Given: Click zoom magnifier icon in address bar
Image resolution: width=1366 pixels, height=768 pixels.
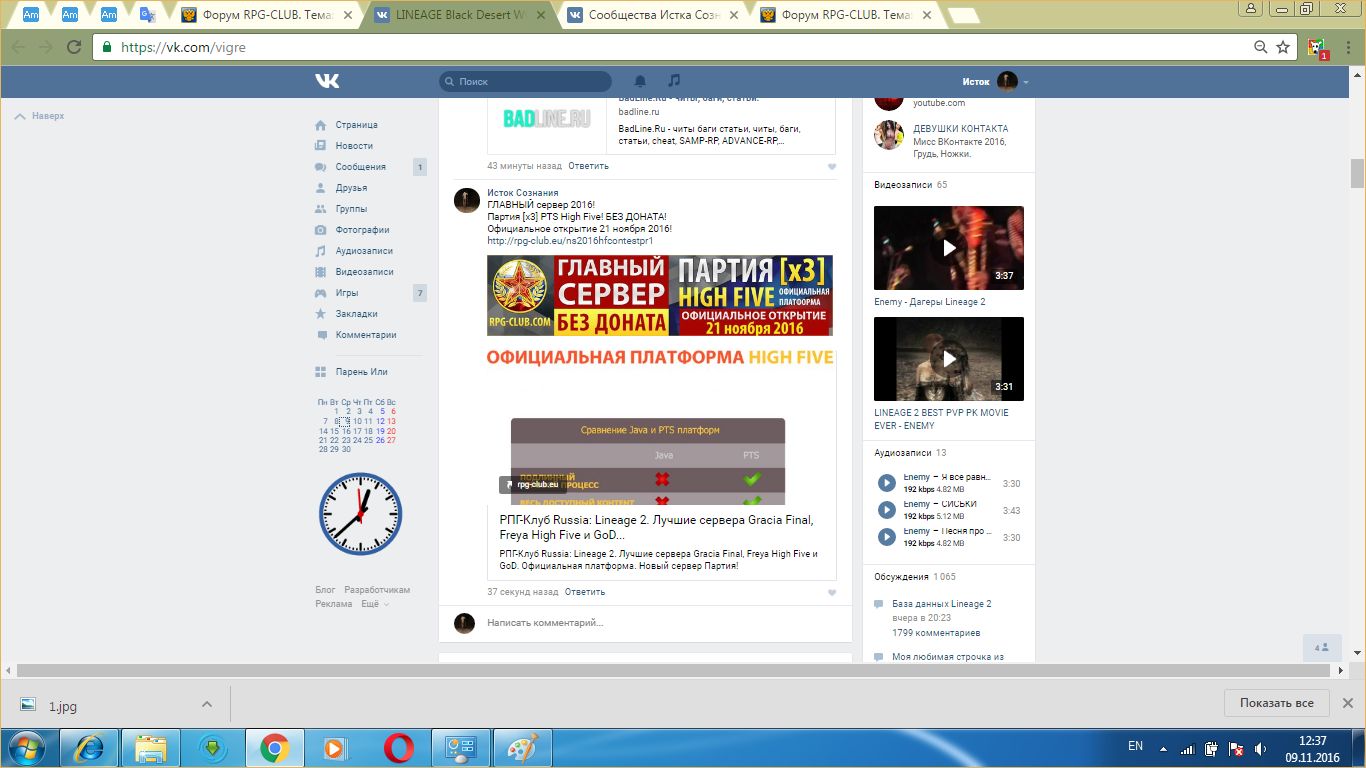Looking at the screenshot, I should tap(1261, 47).
